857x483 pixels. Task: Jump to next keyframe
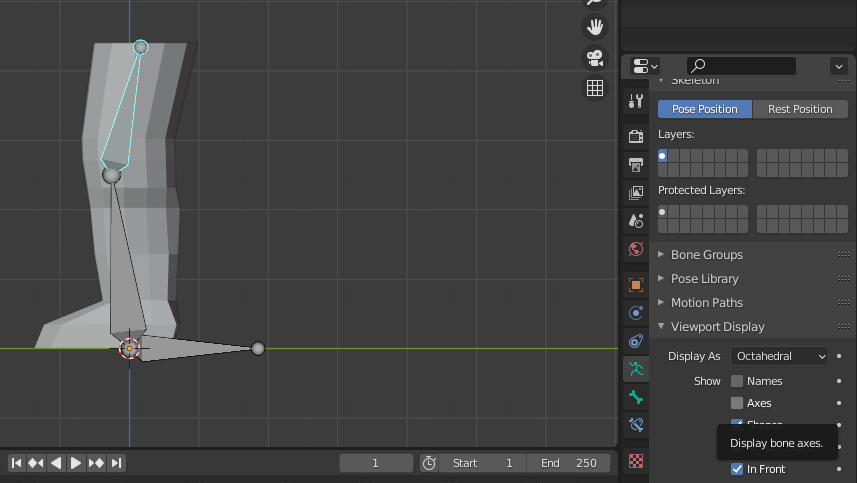[x=96, y=463]
